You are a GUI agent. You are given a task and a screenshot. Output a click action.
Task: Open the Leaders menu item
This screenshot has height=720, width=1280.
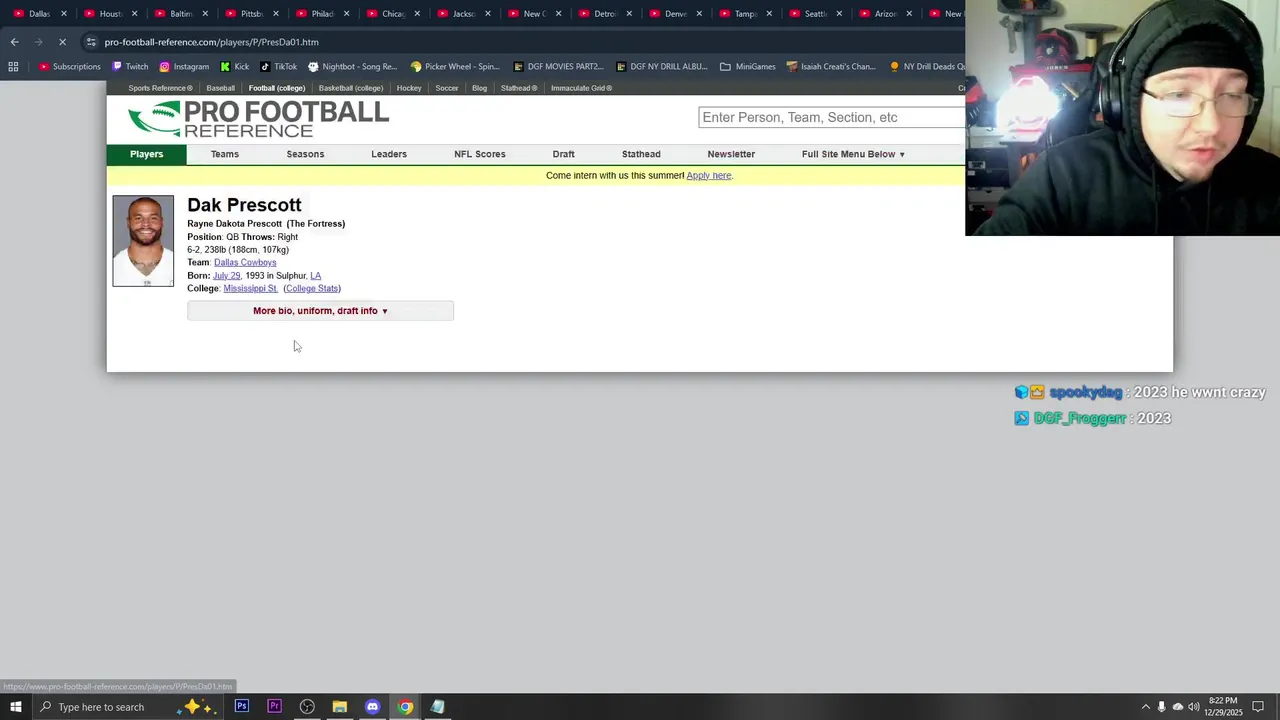[x=389, y=154]
